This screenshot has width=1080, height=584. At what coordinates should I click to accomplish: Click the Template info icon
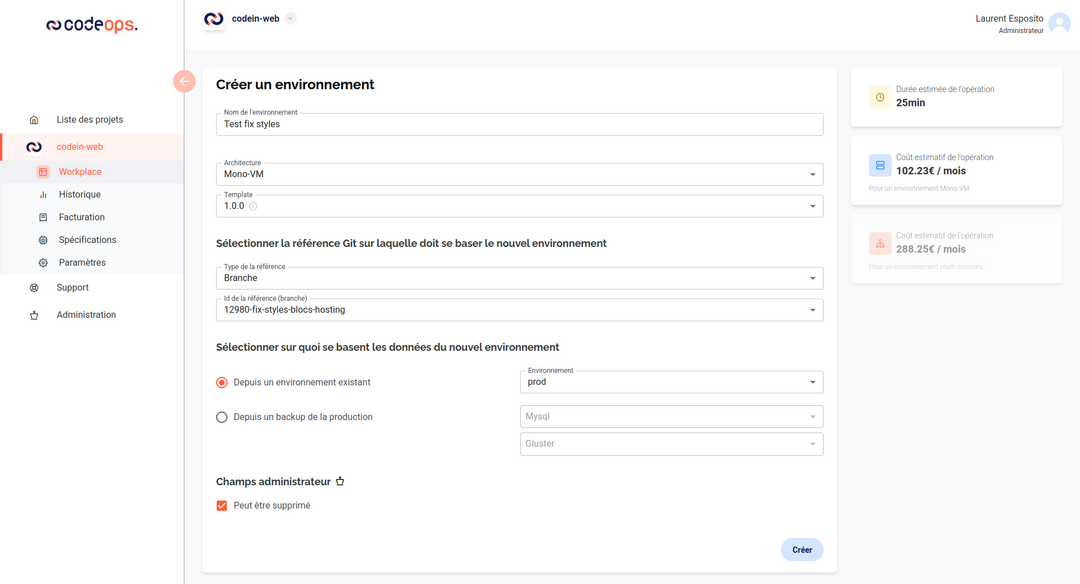click(253, 206)
